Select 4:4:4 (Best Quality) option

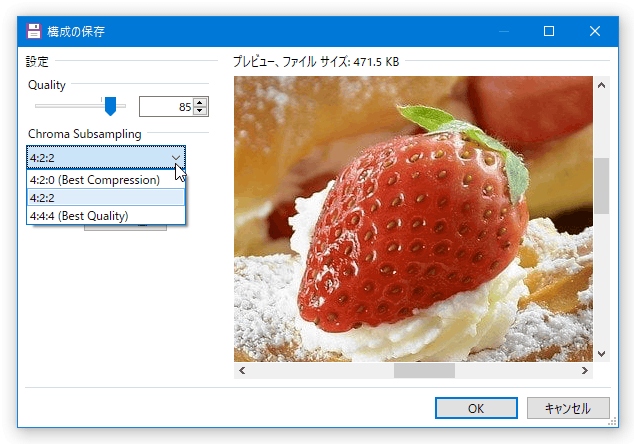[106, 216]
